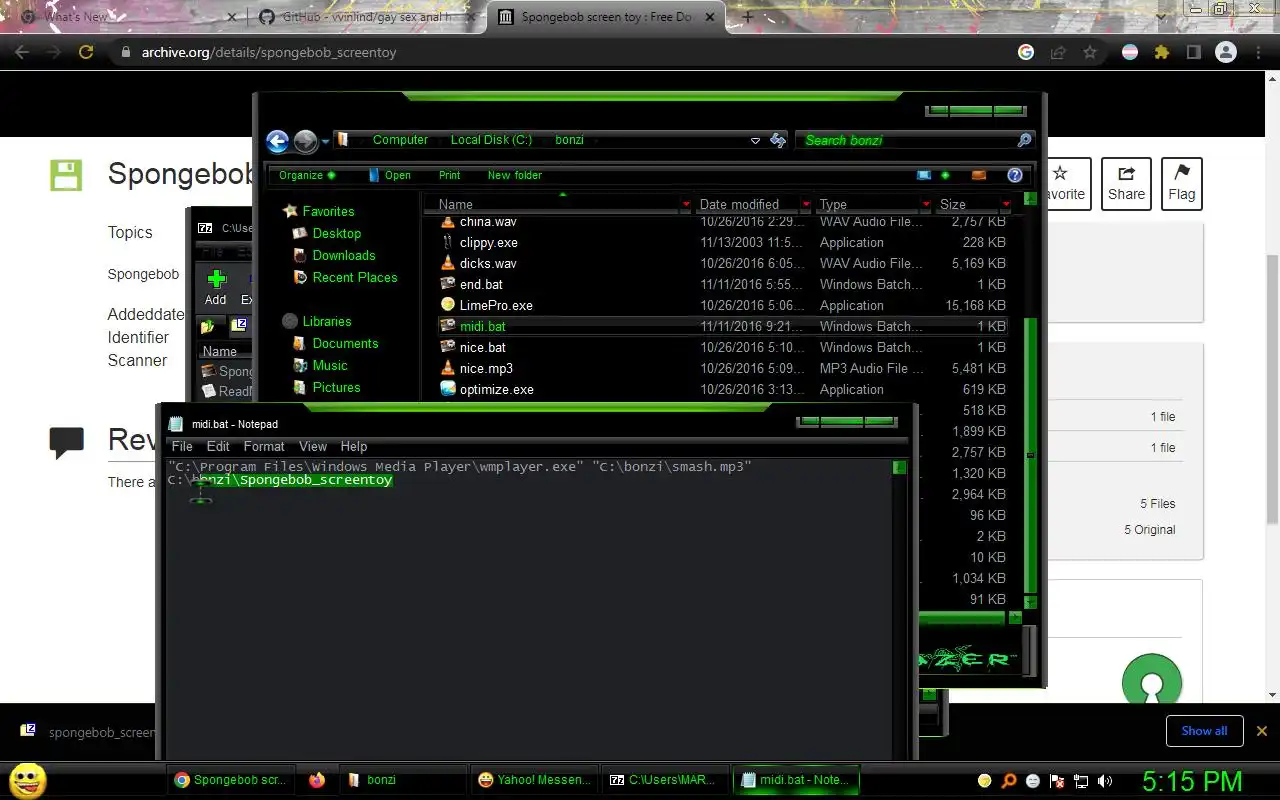Open the Size column filter dropdown

point(1006,204)
